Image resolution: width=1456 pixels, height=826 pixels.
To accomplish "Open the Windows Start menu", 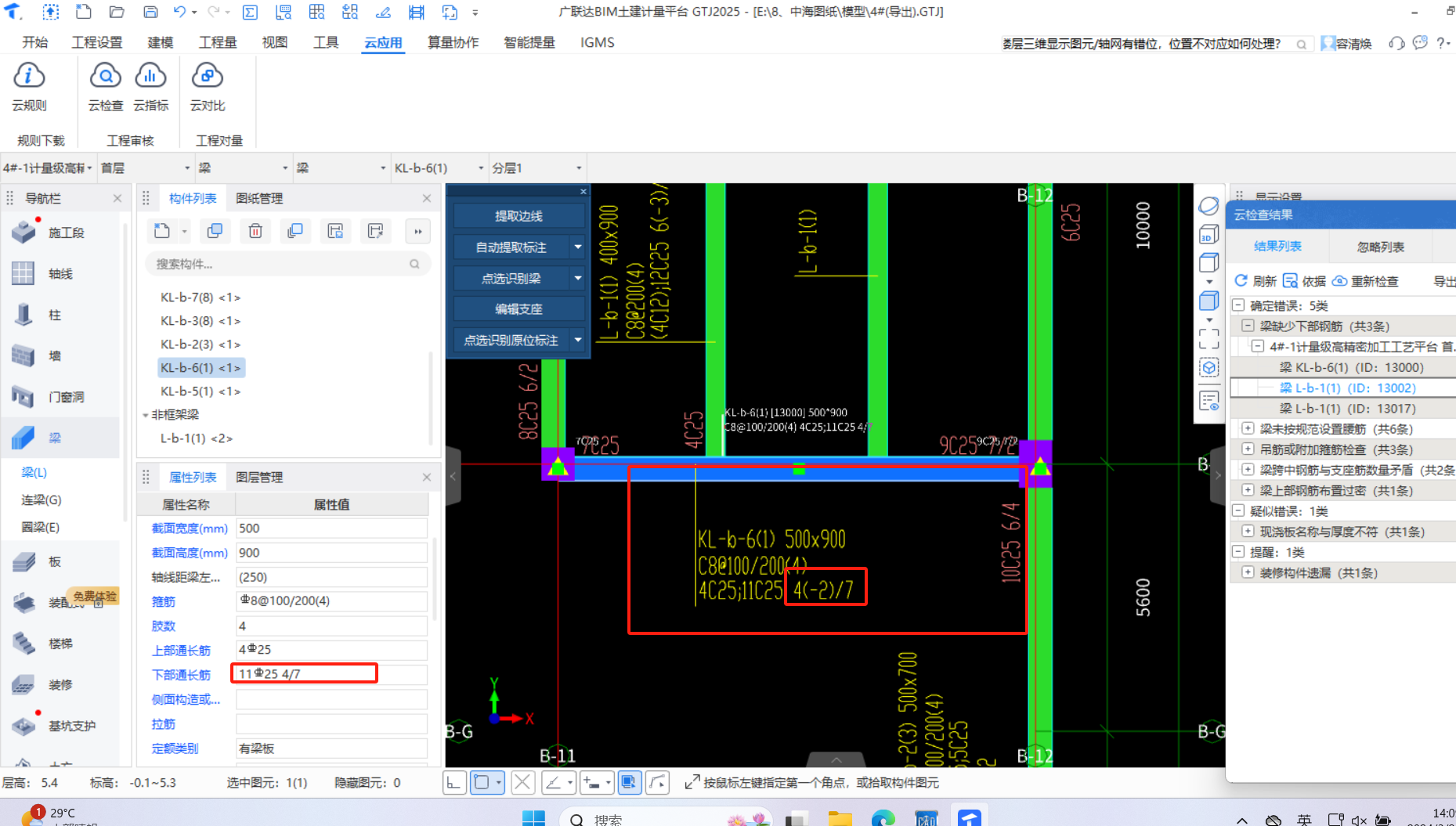I will pyautogui.click(x=533, y=819).
